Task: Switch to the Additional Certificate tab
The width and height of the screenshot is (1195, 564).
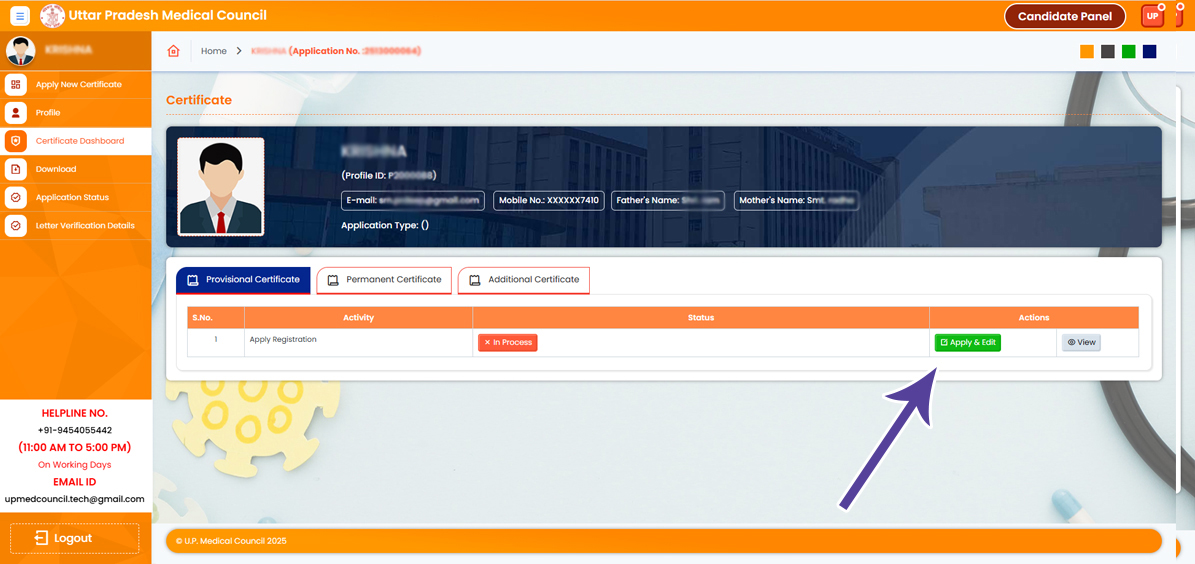Action: [x=523, y=280]
